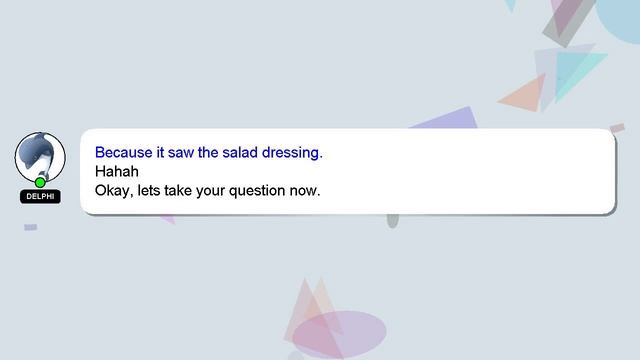Click the gray slanted rectangle top right
This screenshot has height=360, width=640.
coord(569,20)
